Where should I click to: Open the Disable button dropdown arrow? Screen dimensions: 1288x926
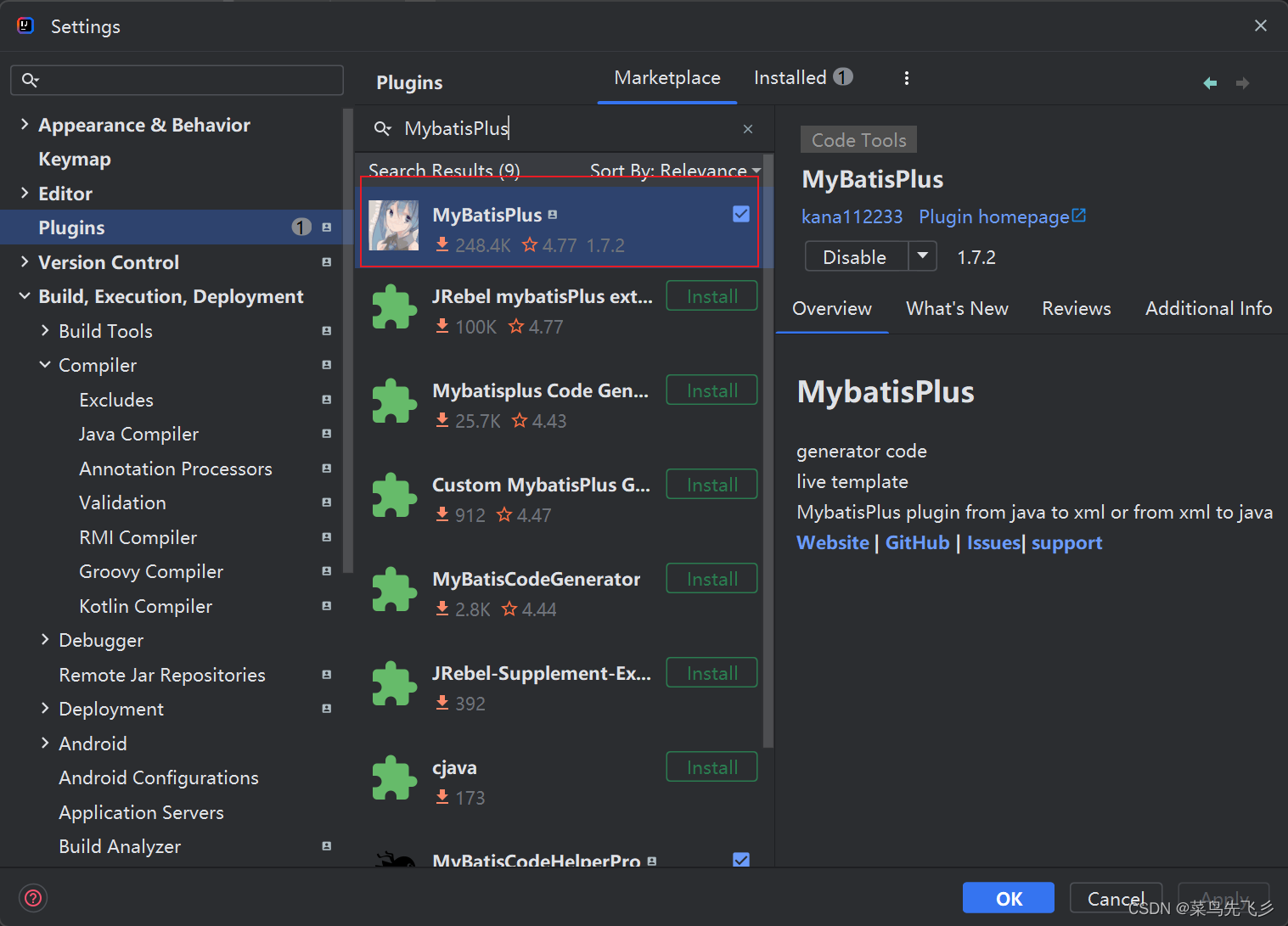click(923, 256)
